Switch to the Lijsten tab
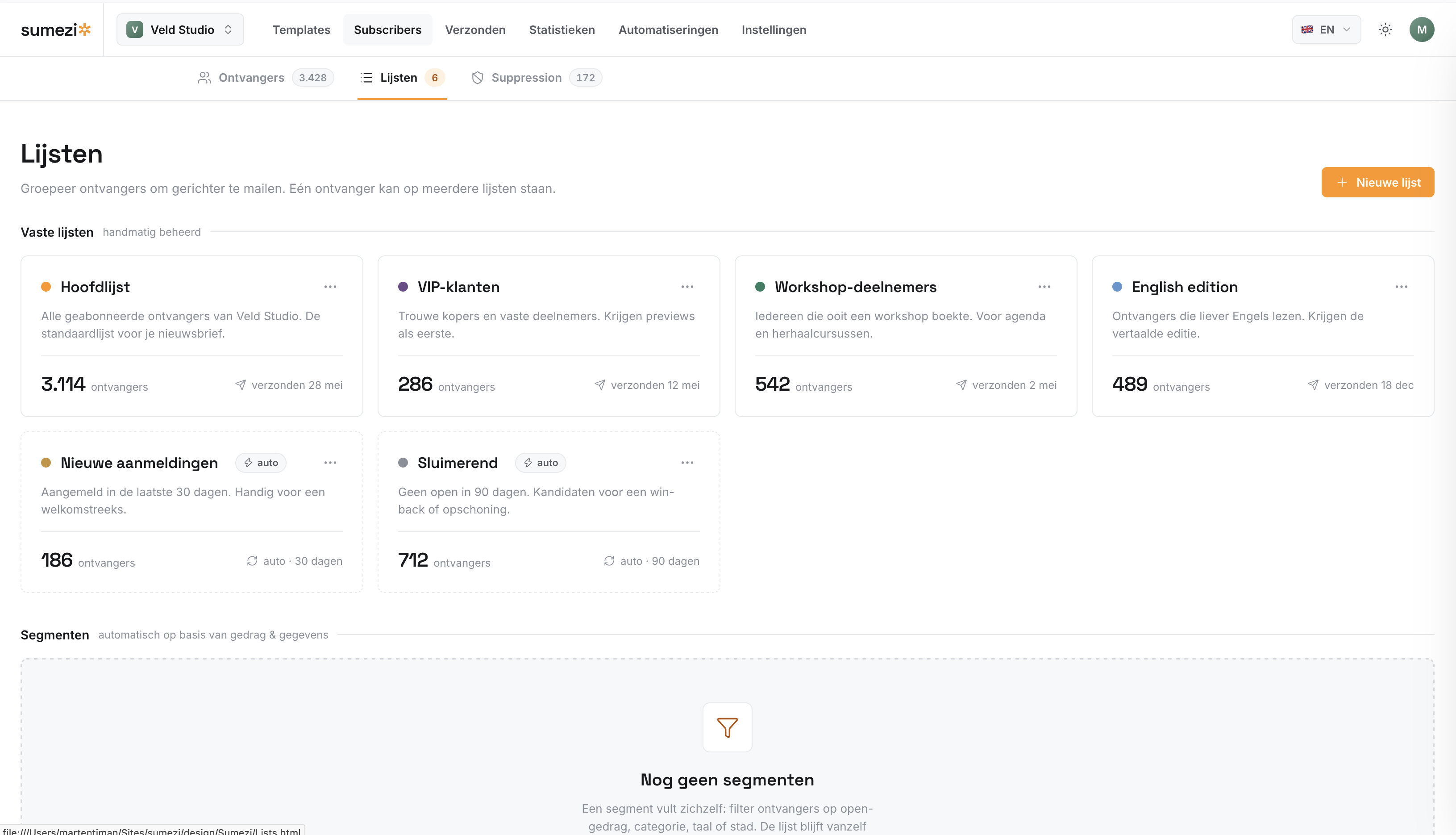 tap(403, 78)
